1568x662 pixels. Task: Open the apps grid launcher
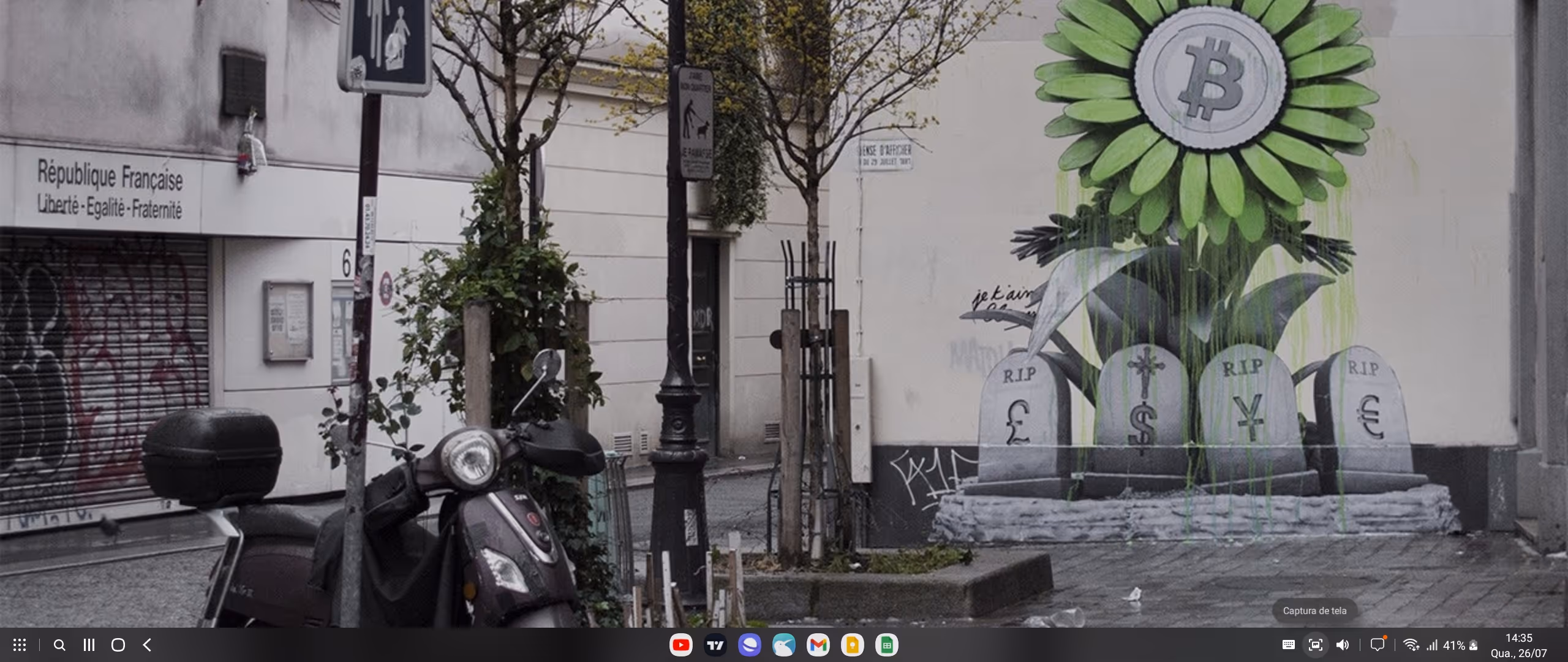pyautogui.click(x=20, y=645)
